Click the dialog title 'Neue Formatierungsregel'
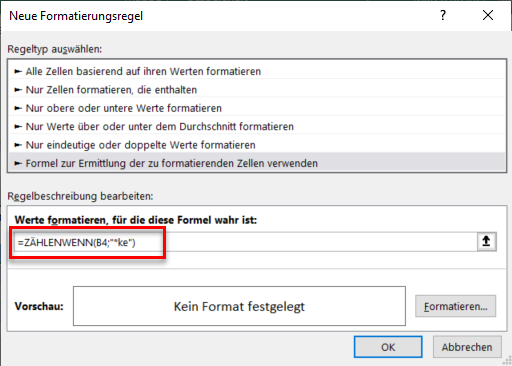Image resolution: width=512 pixels, height=366 pixels. (x=76, y=16)
